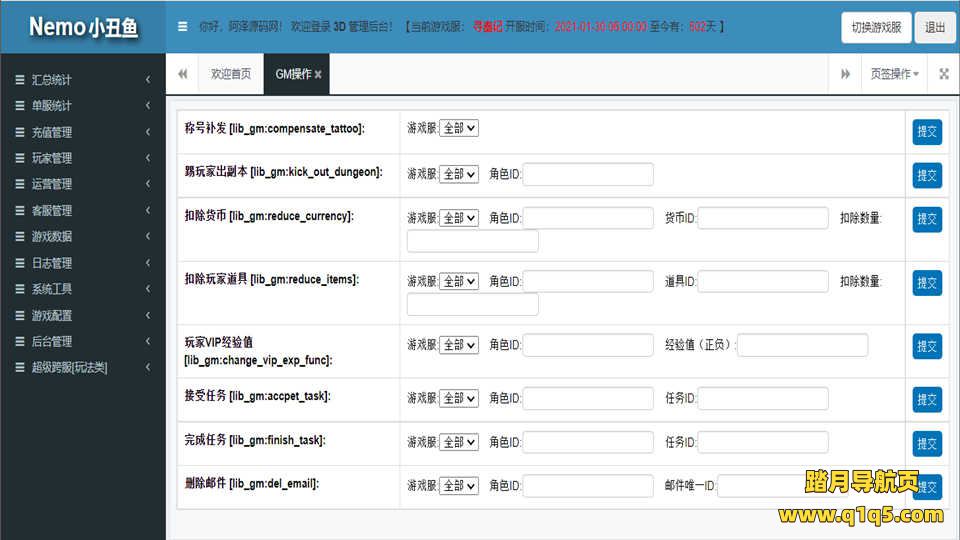This screenshot has width=960, height=540.
Task: Click the 退出 logout button
Action: 935,27
